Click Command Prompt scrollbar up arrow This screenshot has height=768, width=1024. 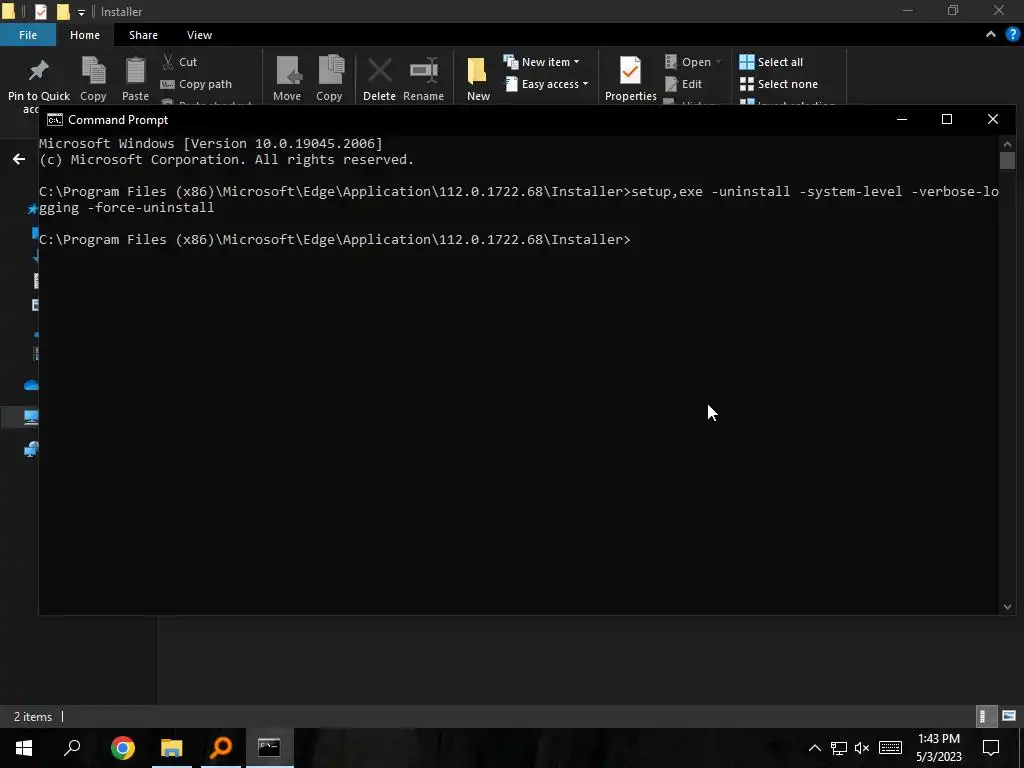(x=1007, y=144)
